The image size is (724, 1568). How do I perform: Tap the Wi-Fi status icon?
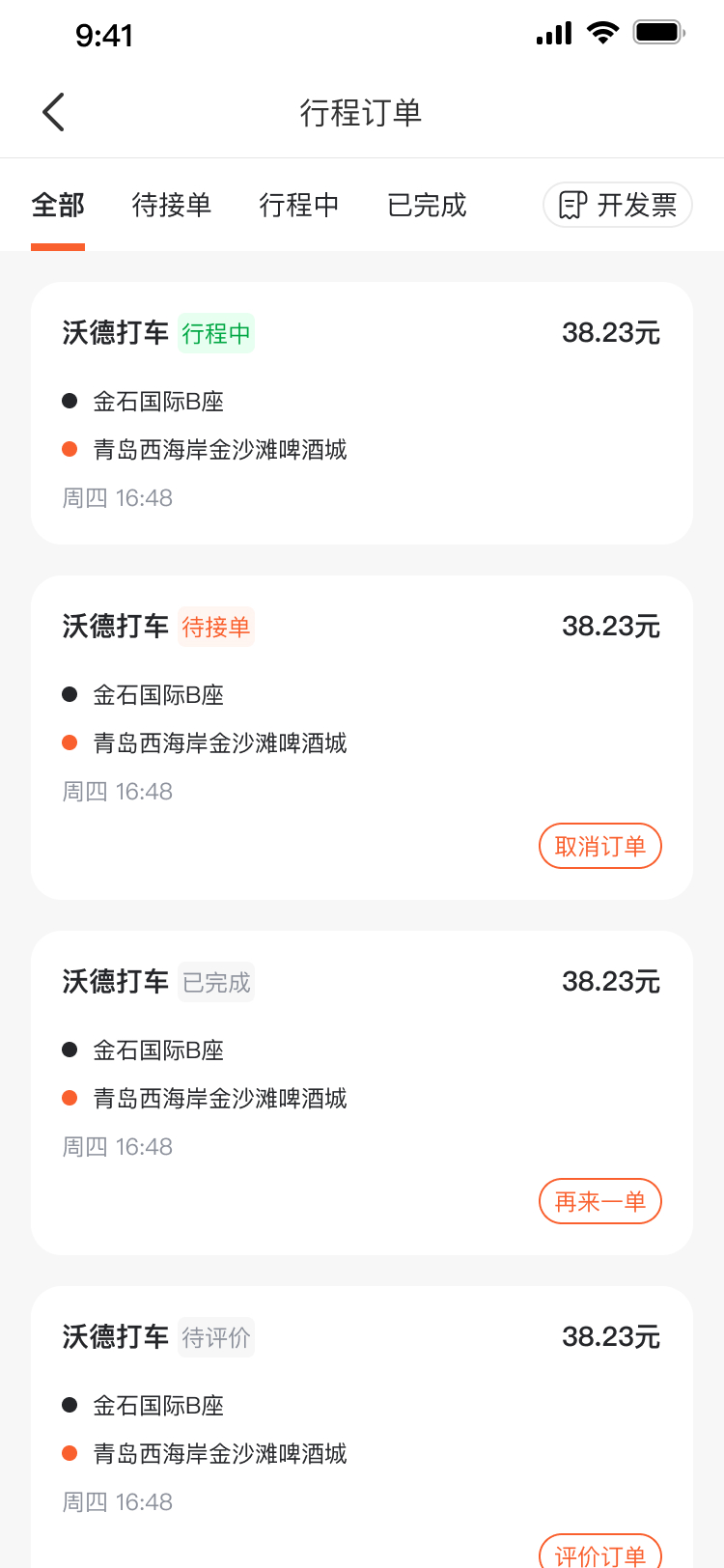click(x=603, y=33)
